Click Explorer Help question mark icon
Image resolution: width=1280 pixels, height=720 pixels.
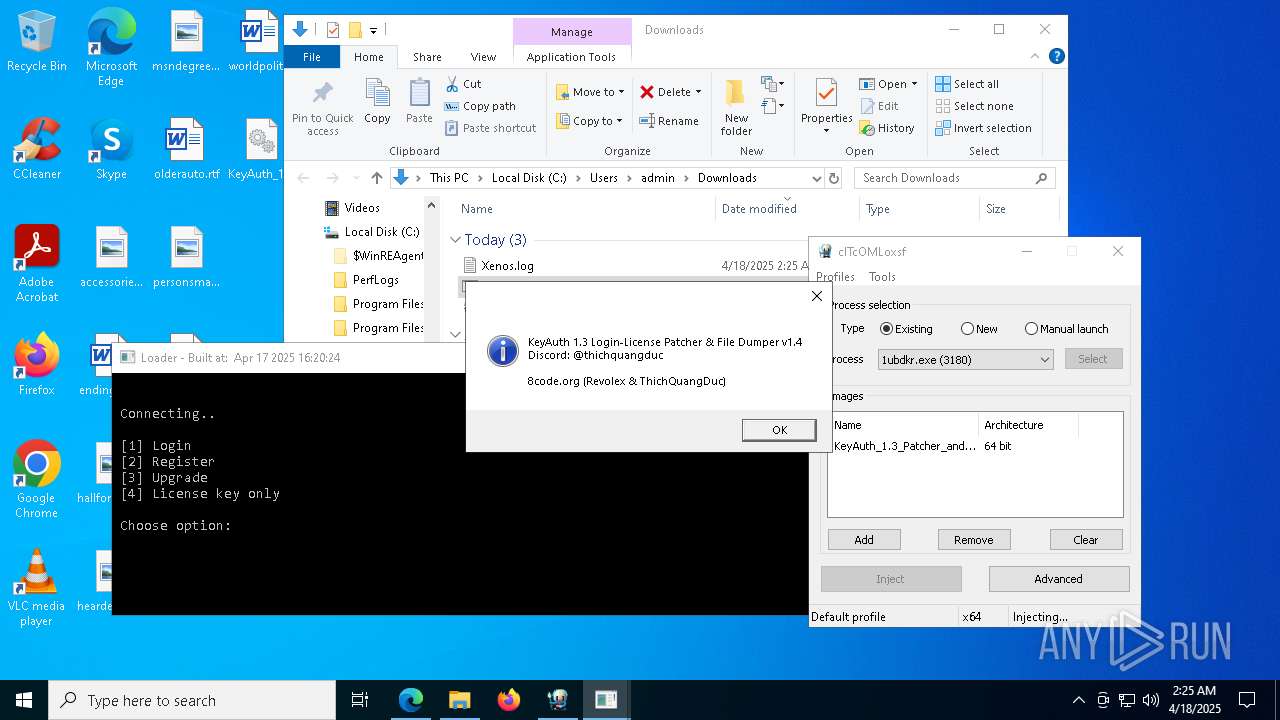1056,57
